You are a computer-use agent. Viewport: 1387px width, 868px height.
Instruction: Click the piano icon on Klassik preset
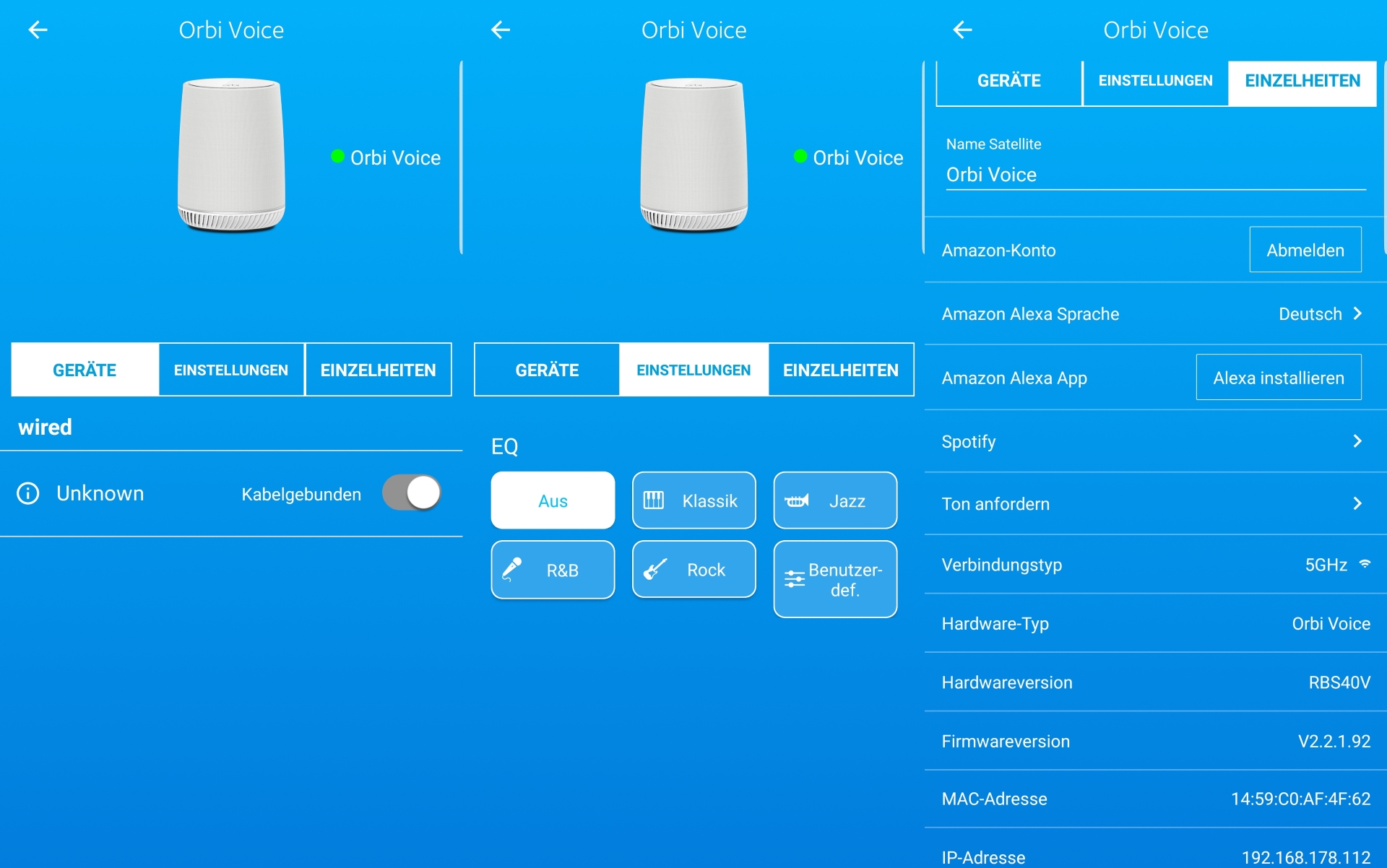point(653,500)
